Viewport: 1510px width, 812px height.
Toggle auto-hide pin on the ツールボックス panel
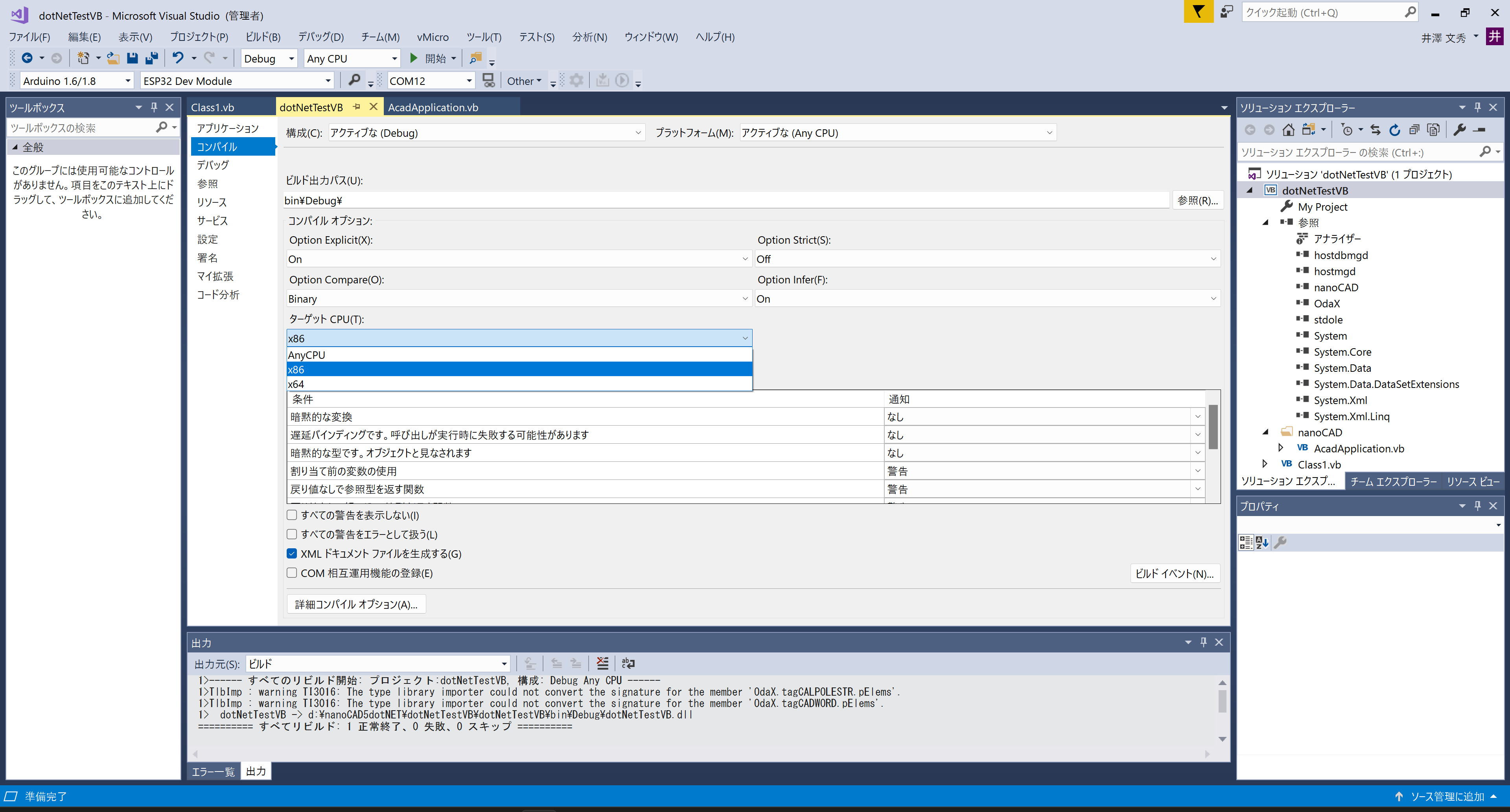pyautogui.click(x=154, y=107)
